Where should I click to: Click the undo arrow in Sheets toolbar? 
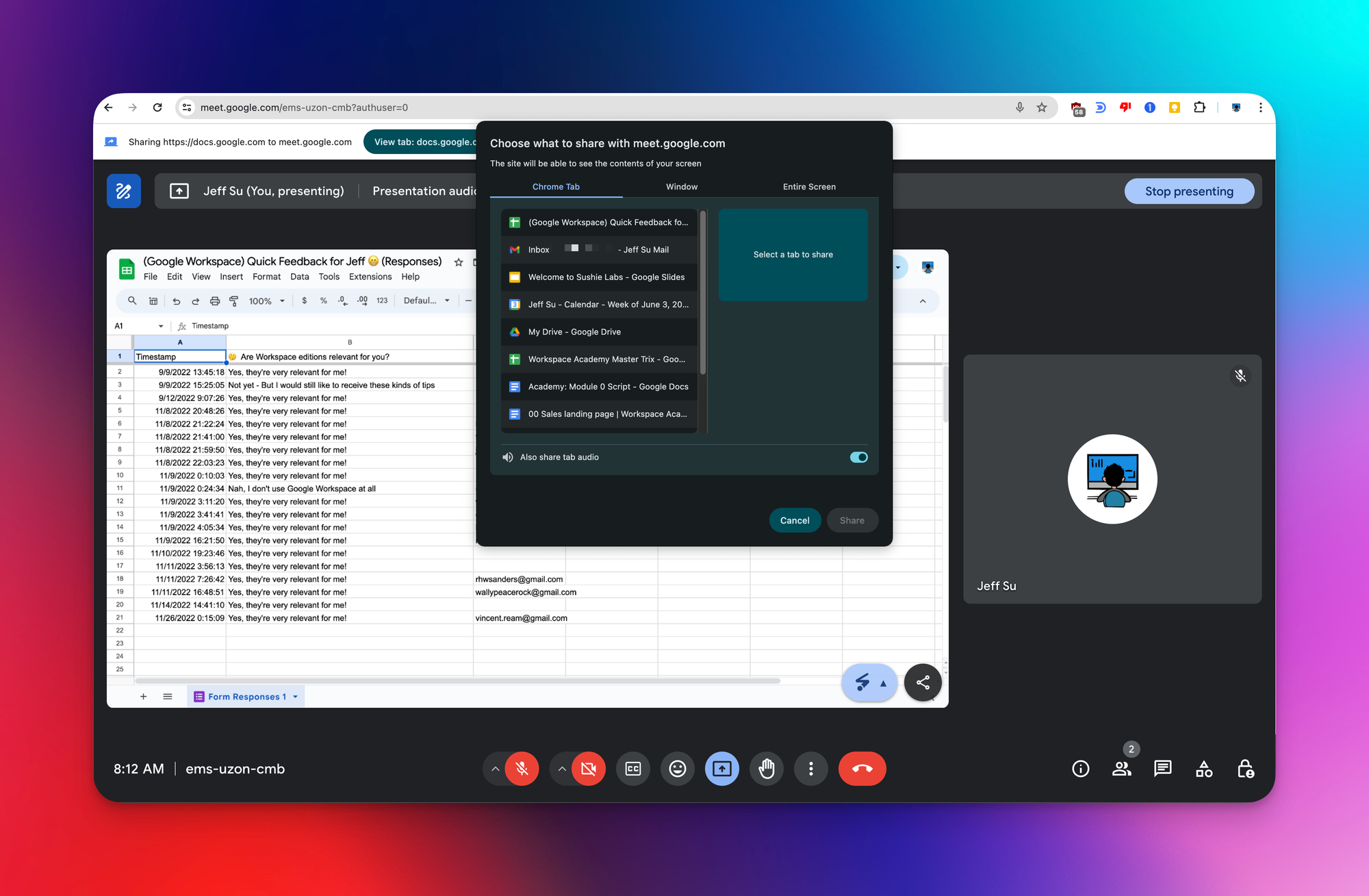pos(176,300)
